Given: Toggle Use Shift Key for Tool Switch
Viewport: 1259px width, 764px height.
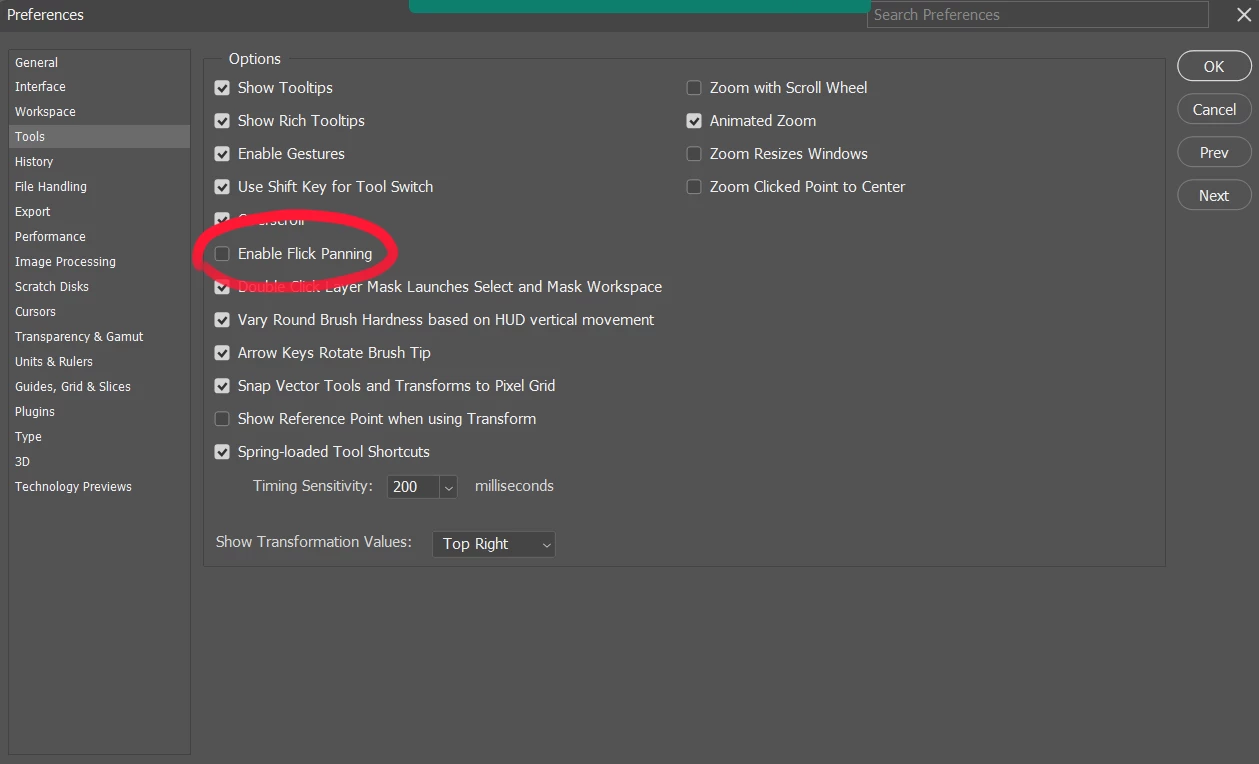Looking at the screenshot, I should (222, 187).
